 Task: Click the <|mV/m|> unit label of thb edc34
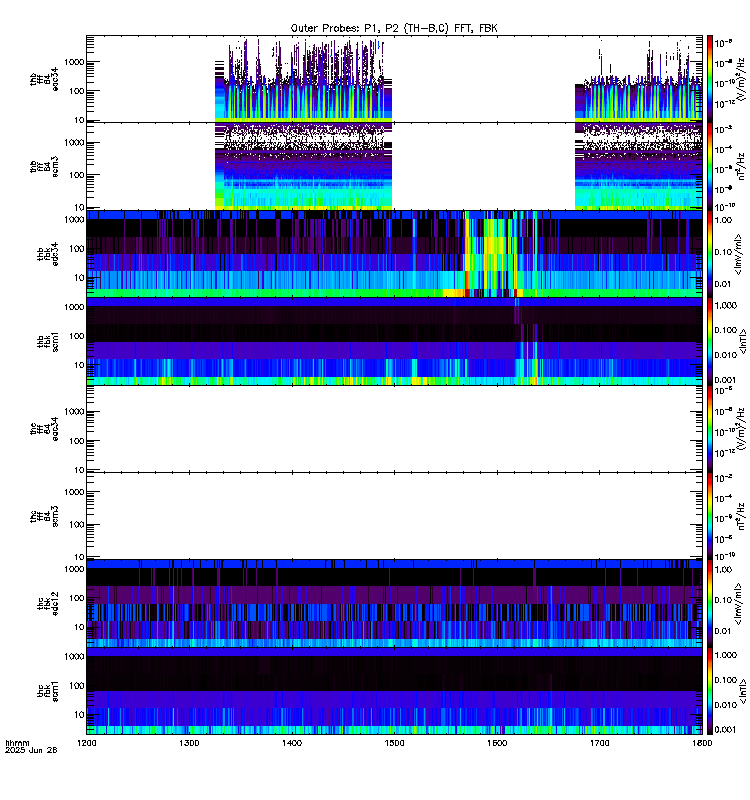pos(738,254)
